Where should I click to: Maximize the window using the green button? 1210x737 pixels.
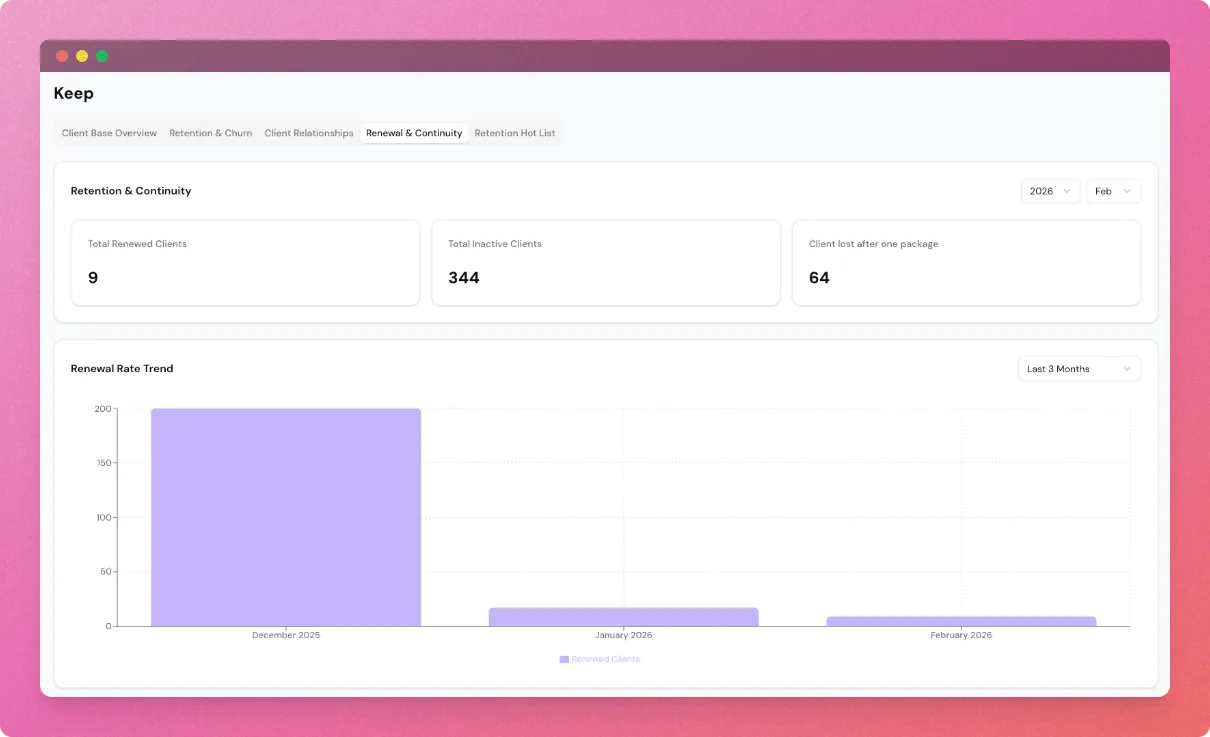102,56
